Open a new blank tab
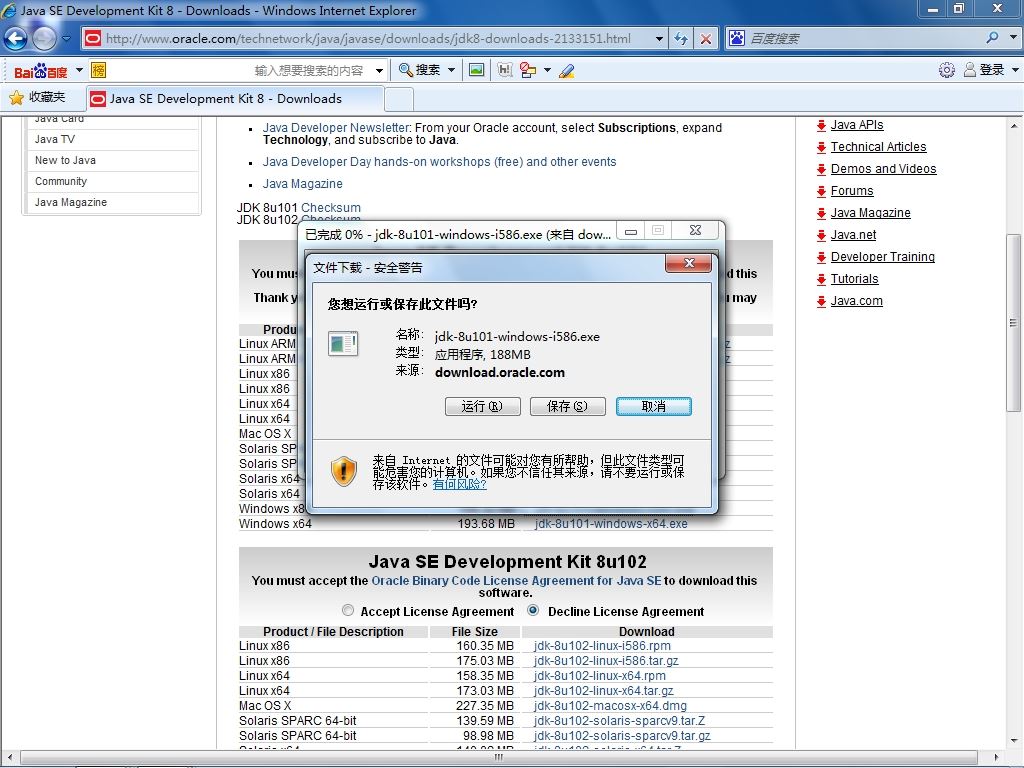Screen dimensions: 1024x768 click(399, 99)
